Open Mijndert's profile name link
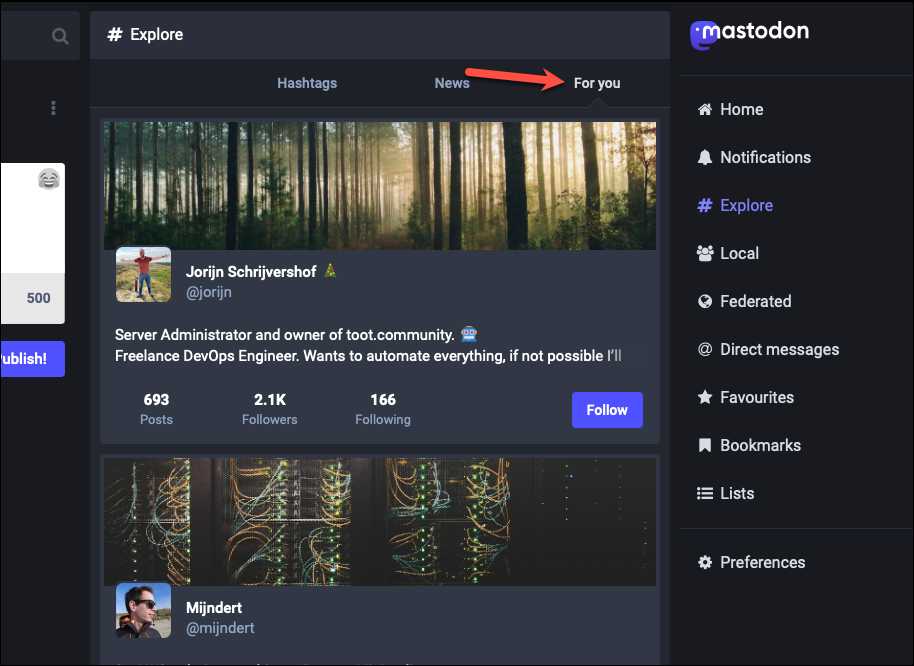Screen dimensions: 914x666 (x=214, y=608)
